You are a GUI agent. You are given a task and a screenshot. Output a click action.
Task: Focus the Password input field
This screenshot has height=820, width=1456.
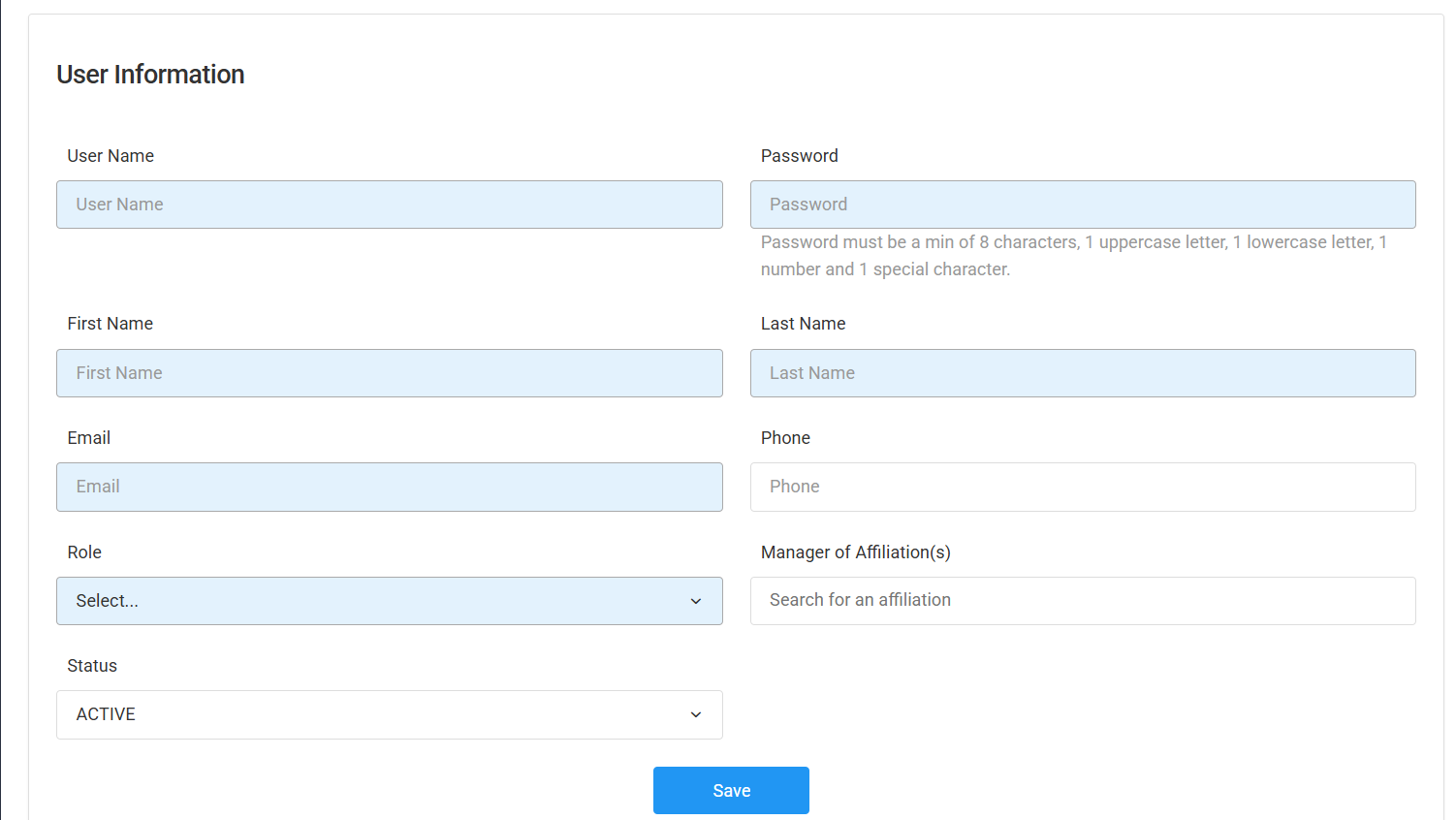[1083, 205]
